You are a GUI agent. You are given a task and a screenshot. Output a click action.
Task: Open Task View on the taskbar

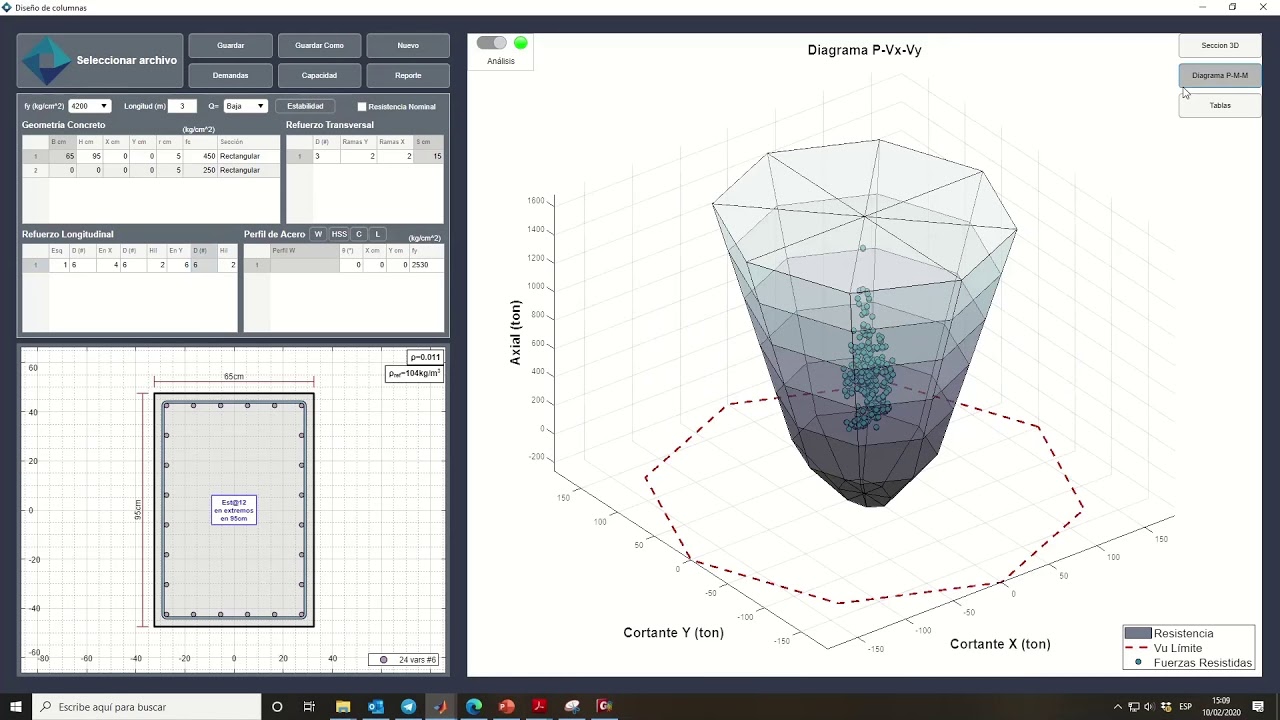tap(309, 707)
